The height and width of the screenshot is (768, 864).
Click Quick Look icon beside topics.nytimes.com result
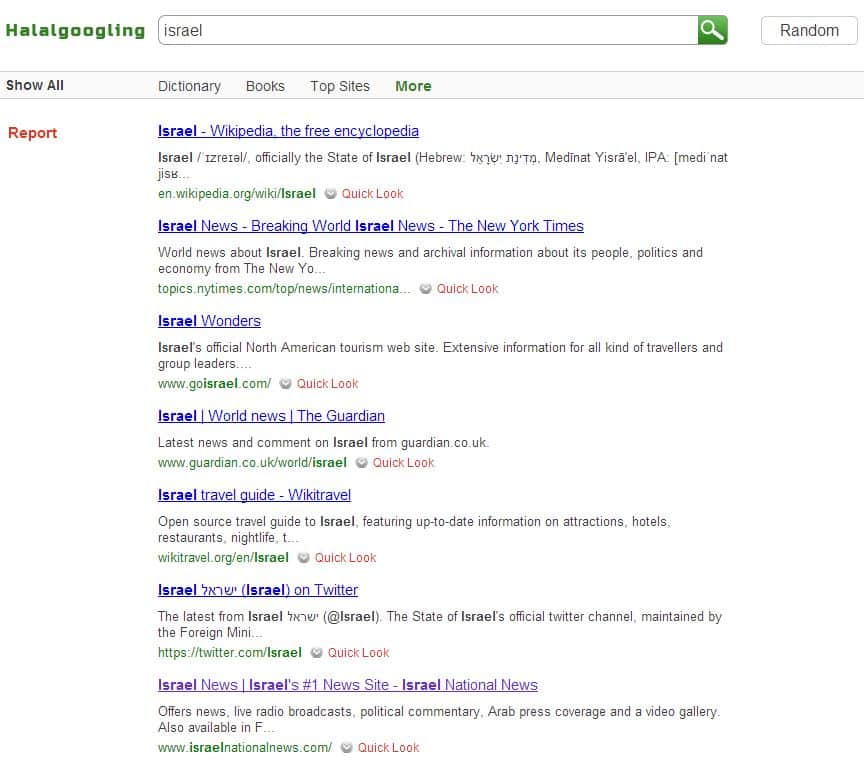(425, 289)
